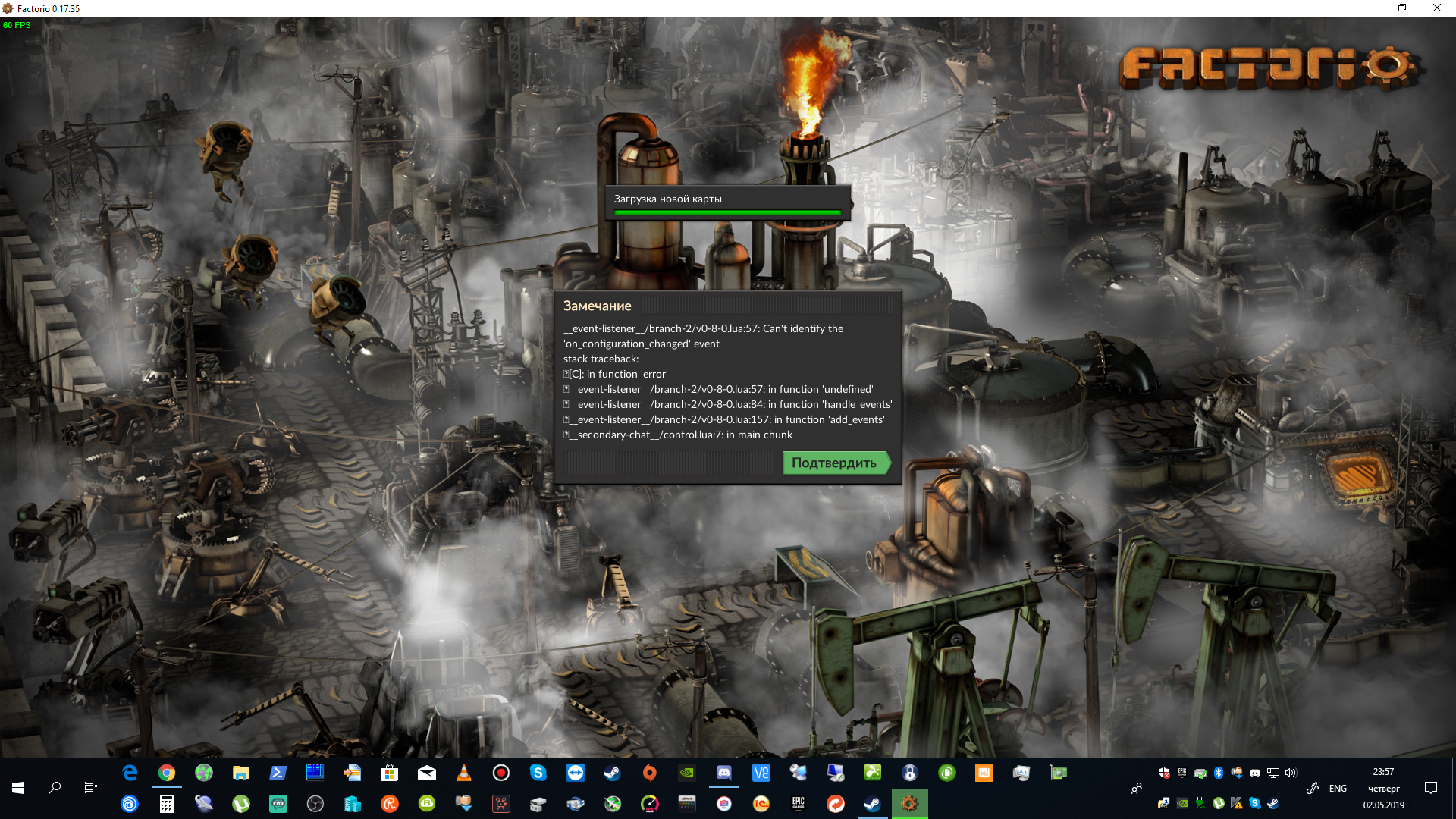Restore down the Factorio window
Image resolution: width=1456 pixels, height=819 pixels.
point(1402,8)
